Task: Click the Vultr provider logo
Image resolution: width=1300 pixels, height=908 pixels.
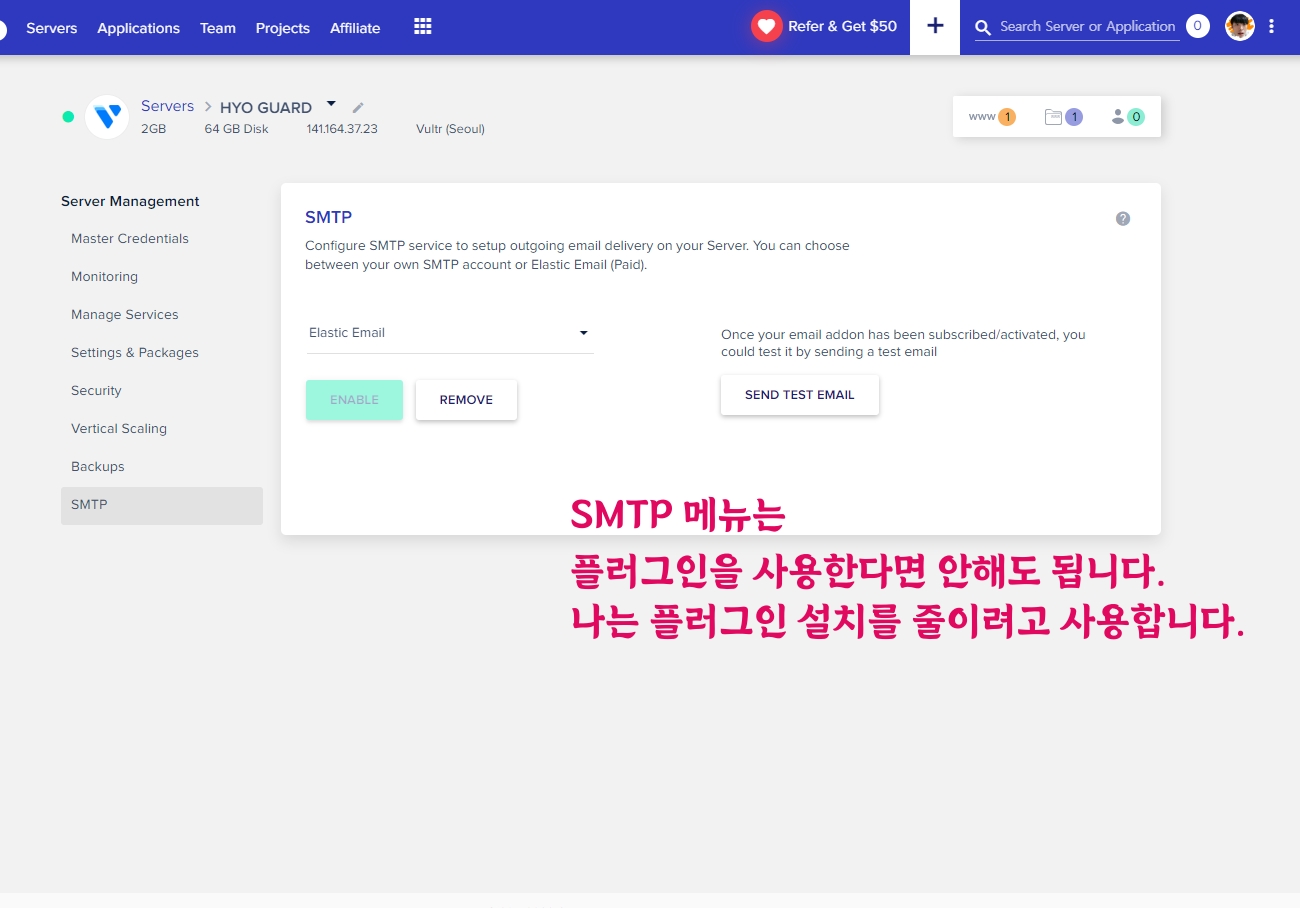Action: point(107,117)
